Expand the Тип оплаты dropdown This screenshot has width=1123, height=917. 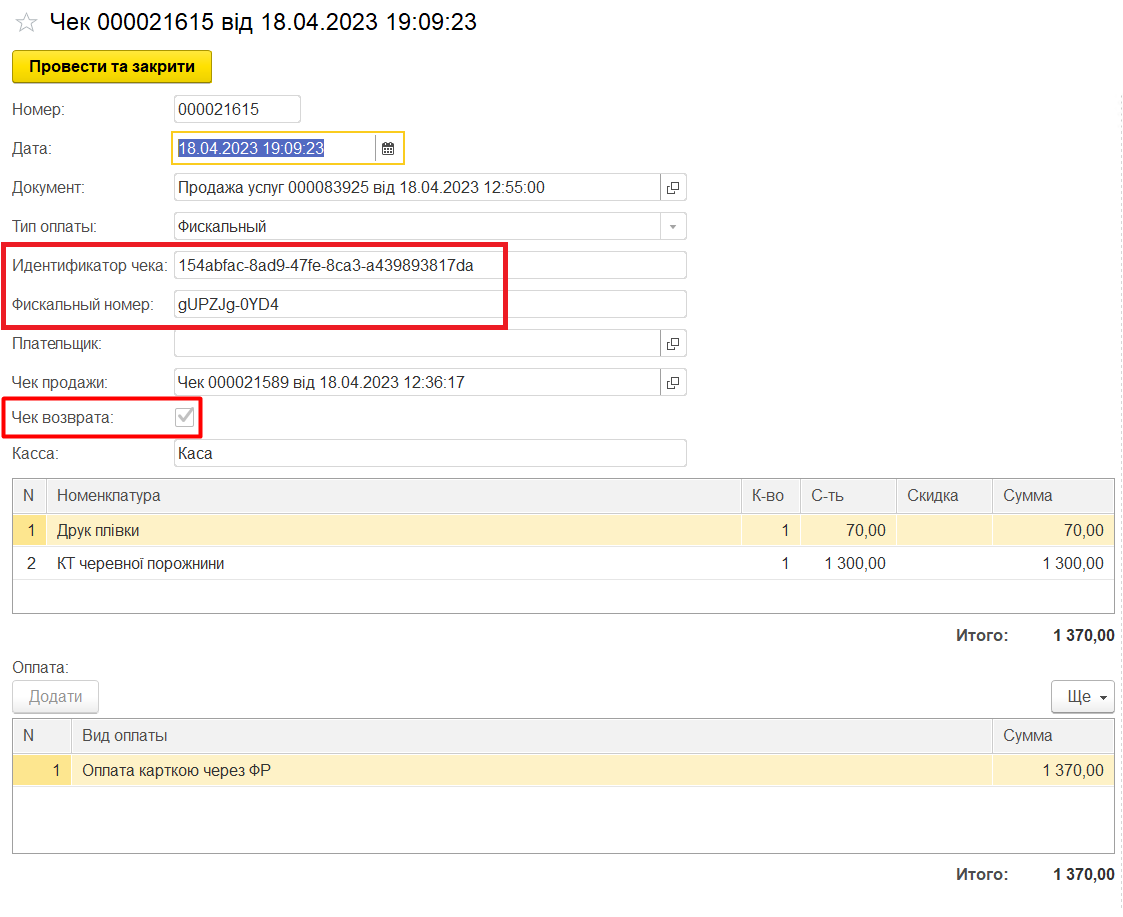tap(673, 227)
